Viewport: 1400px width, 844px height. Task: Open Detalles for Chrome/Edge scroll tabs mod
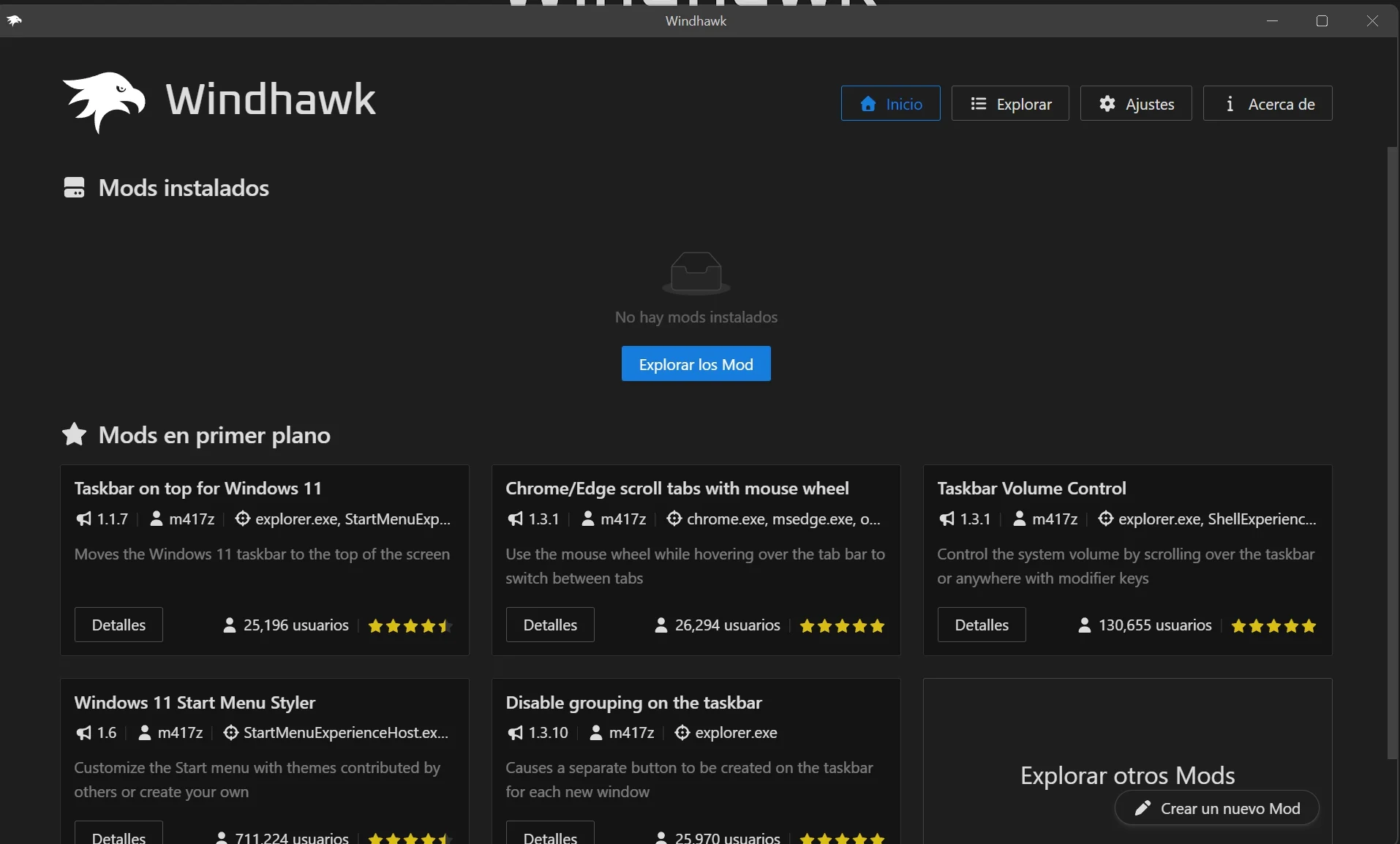click(550, 625)
